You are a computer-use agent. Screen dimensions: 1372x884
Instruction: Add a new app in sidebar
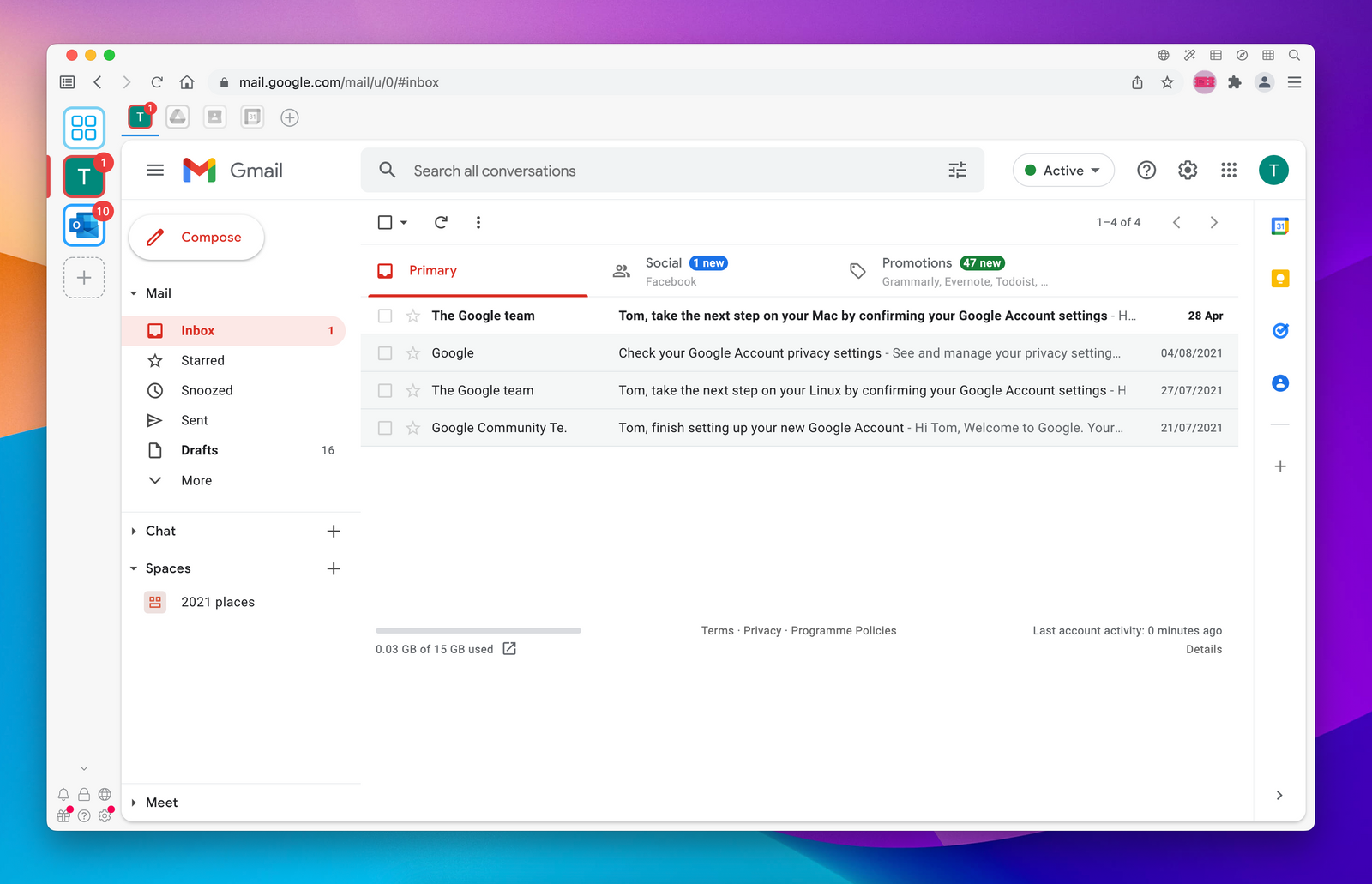(84, 278)
